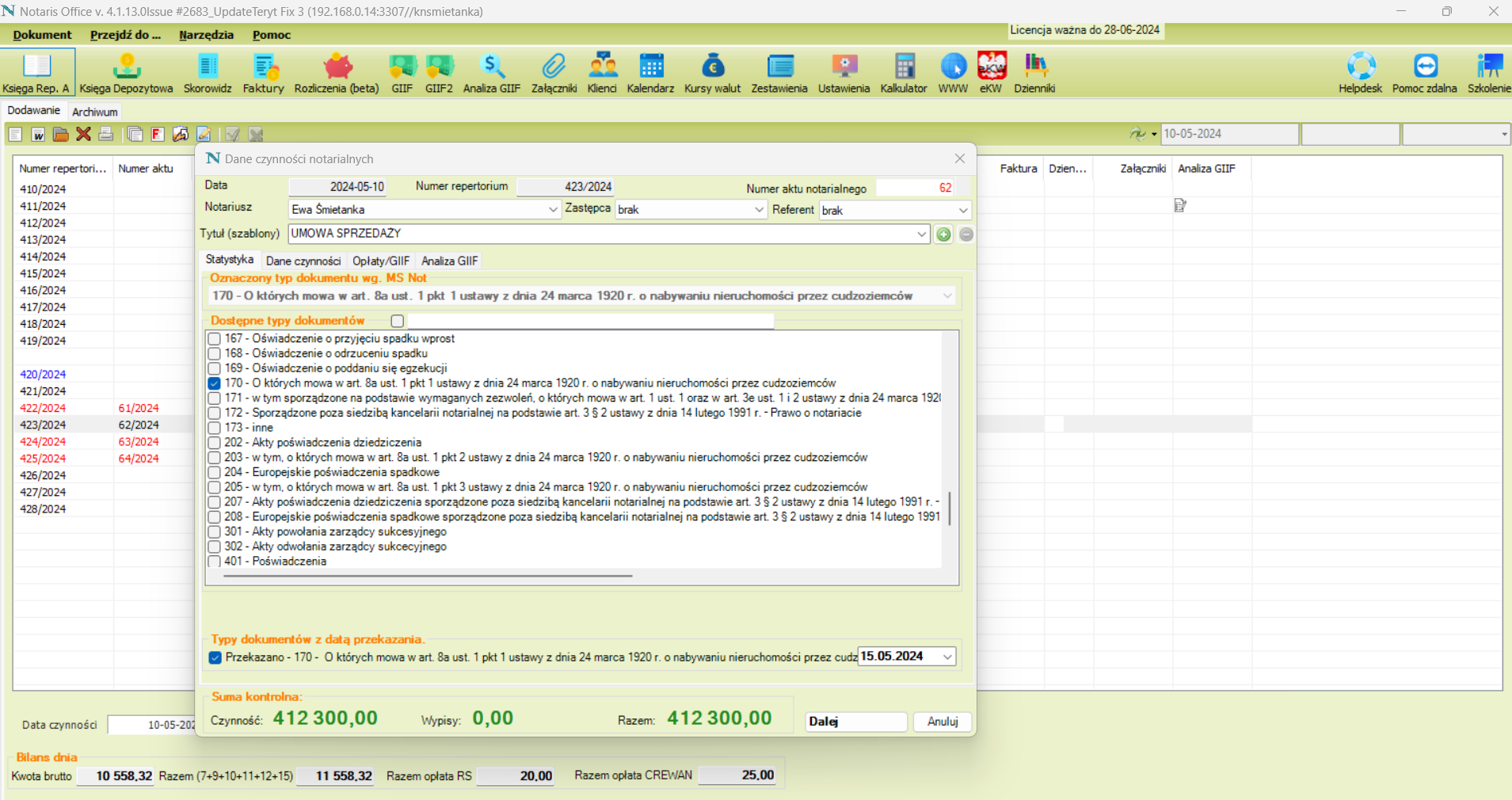Start Pomoc zdalna remote help

click(1425, 72)
